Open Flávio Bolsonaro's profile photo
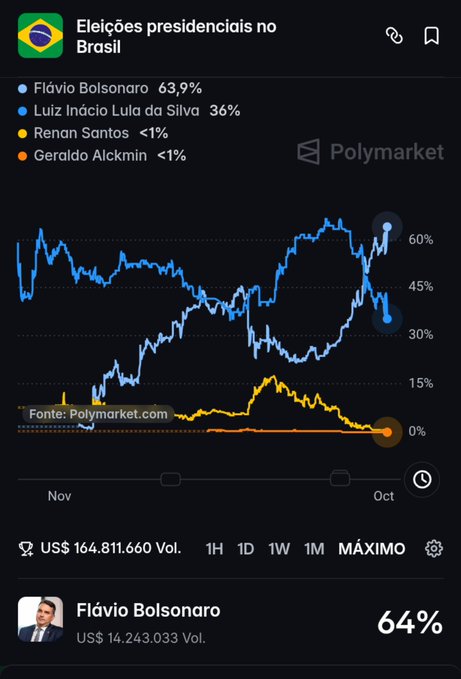461x679 pixels. coord(40,619)
